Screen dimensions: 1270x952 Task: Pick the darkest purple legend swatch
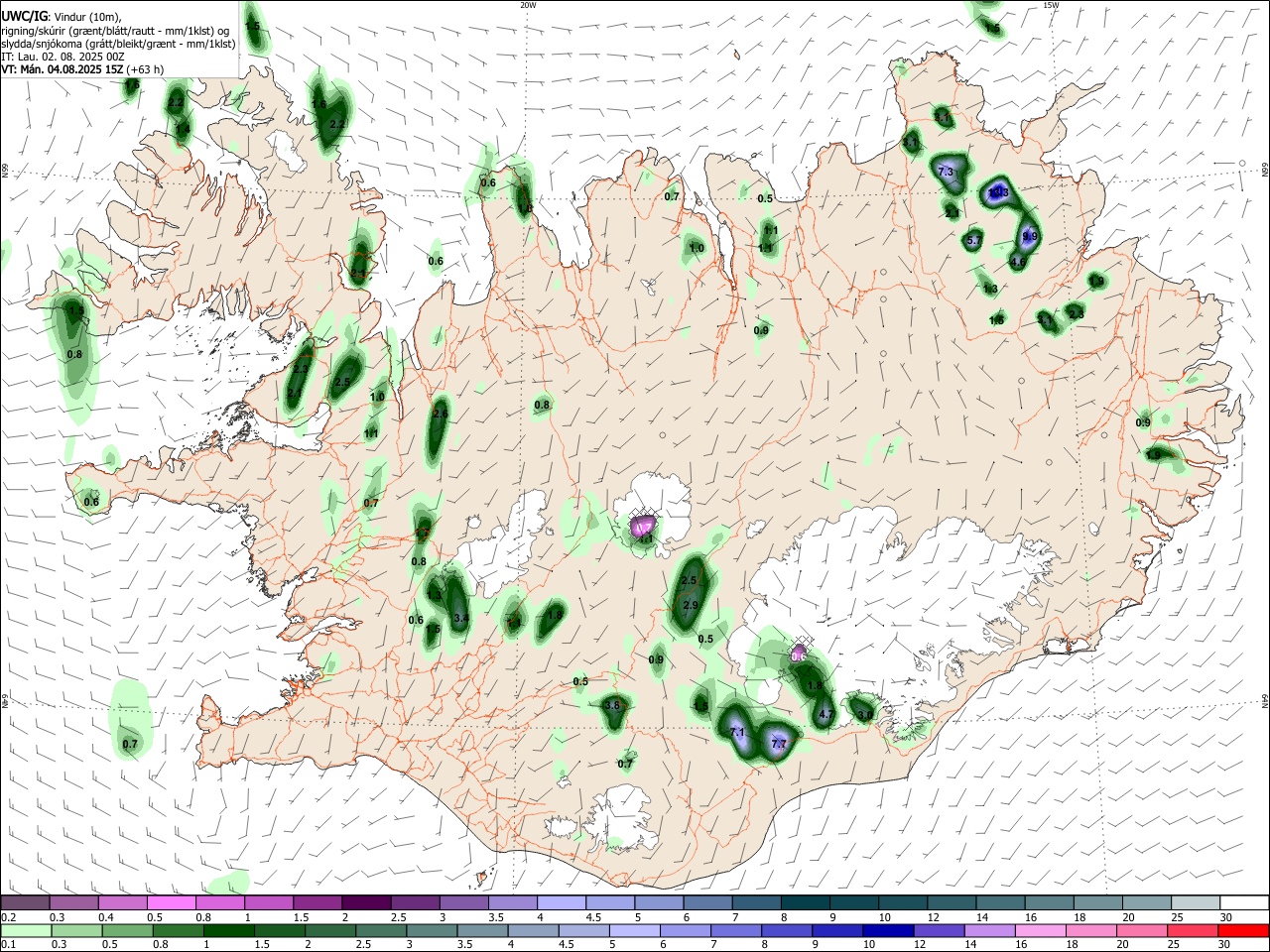[366, 903]
